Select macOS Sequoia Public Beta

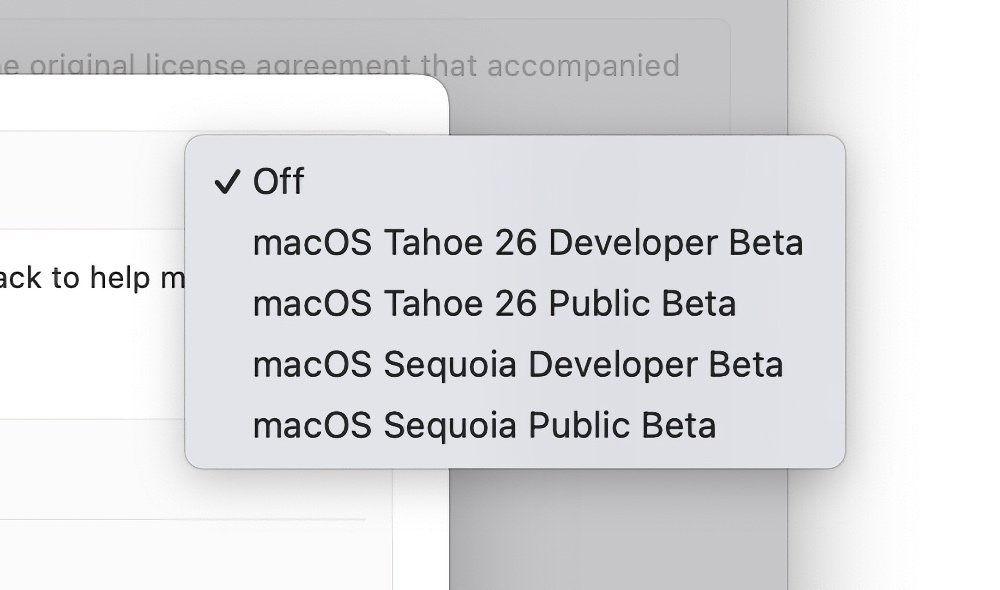(484, 426)
